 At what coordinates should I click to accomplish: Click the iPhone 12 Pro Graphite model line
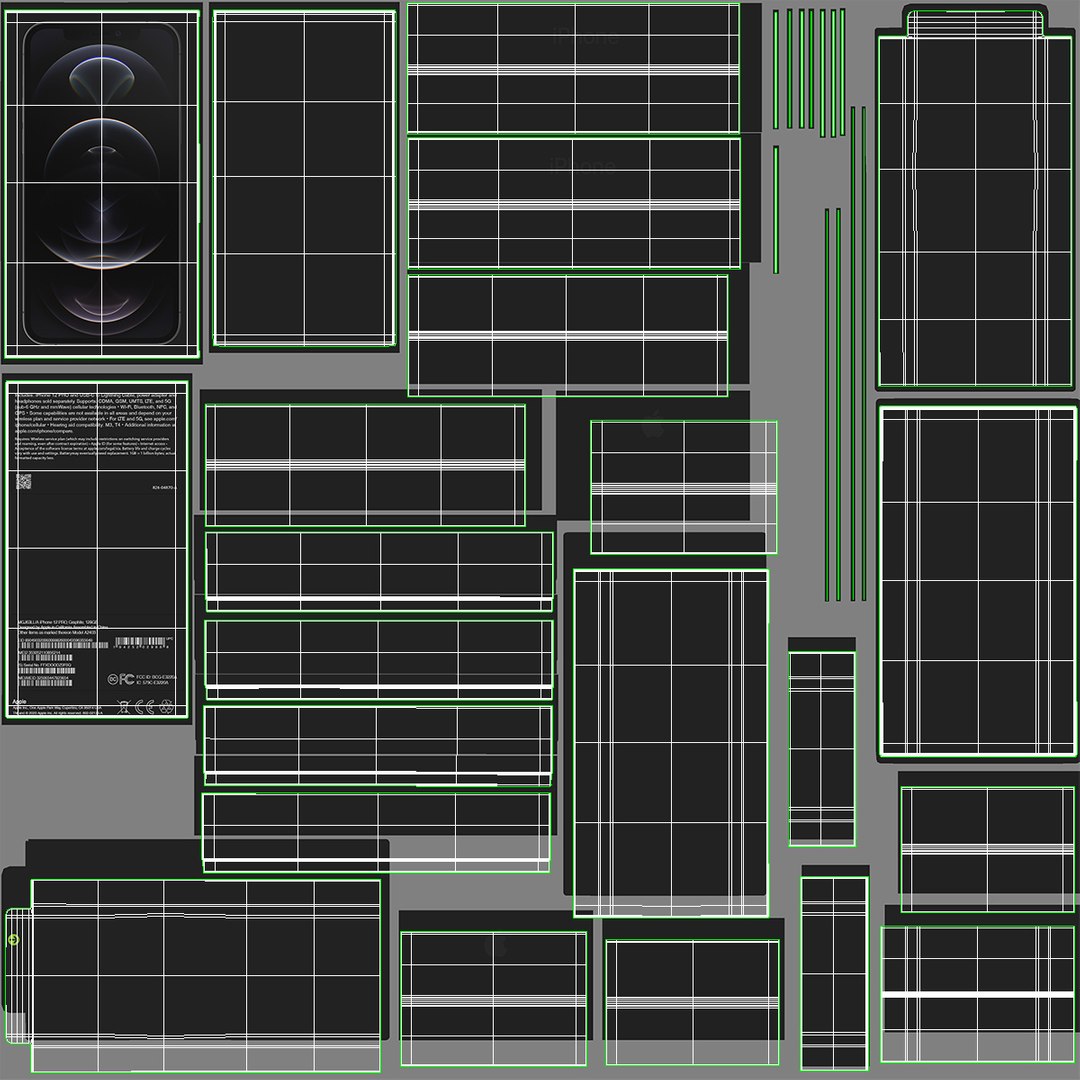tap(58, 622)
